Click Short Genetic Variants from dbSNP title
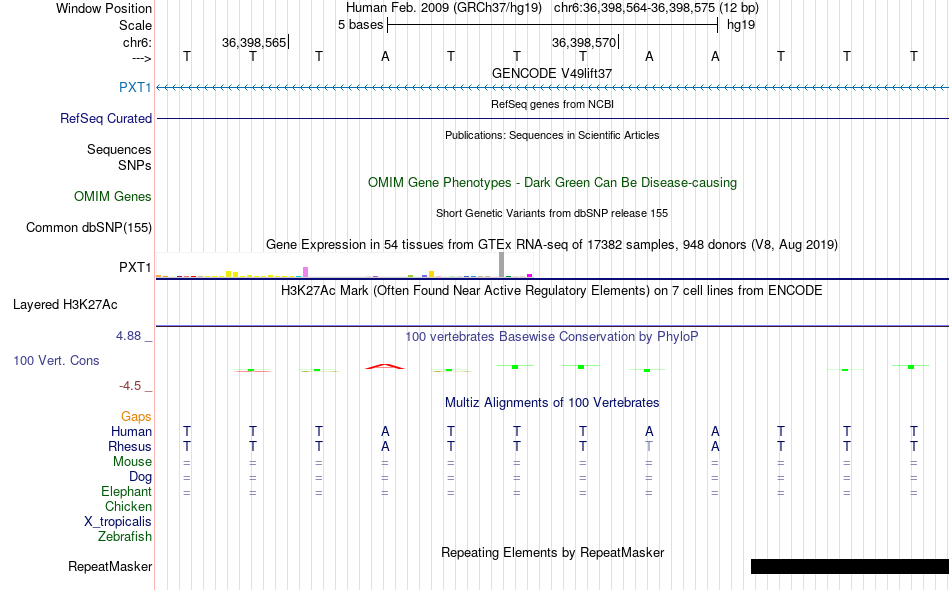 coord(552,213)
